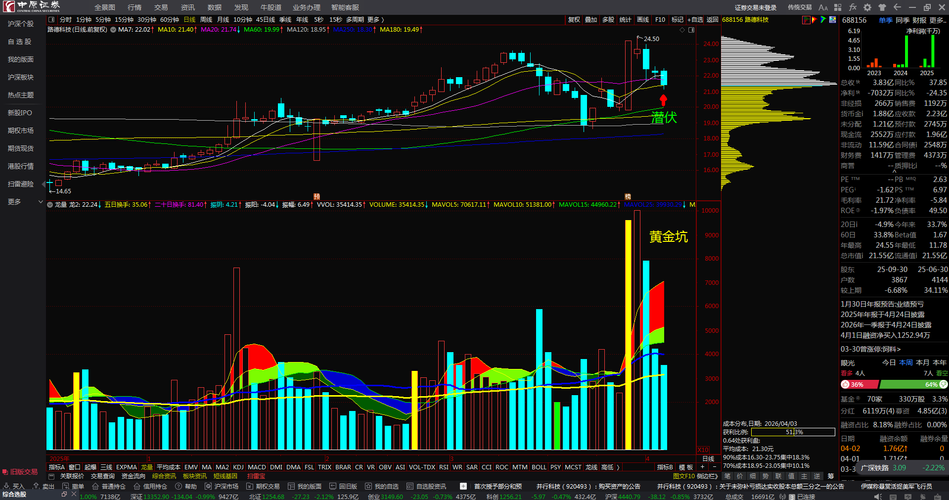Image resolution: width=949 pixels, height=500 pixels.
Task: Click the panel layout icon left of 分时
Action: 51,20
